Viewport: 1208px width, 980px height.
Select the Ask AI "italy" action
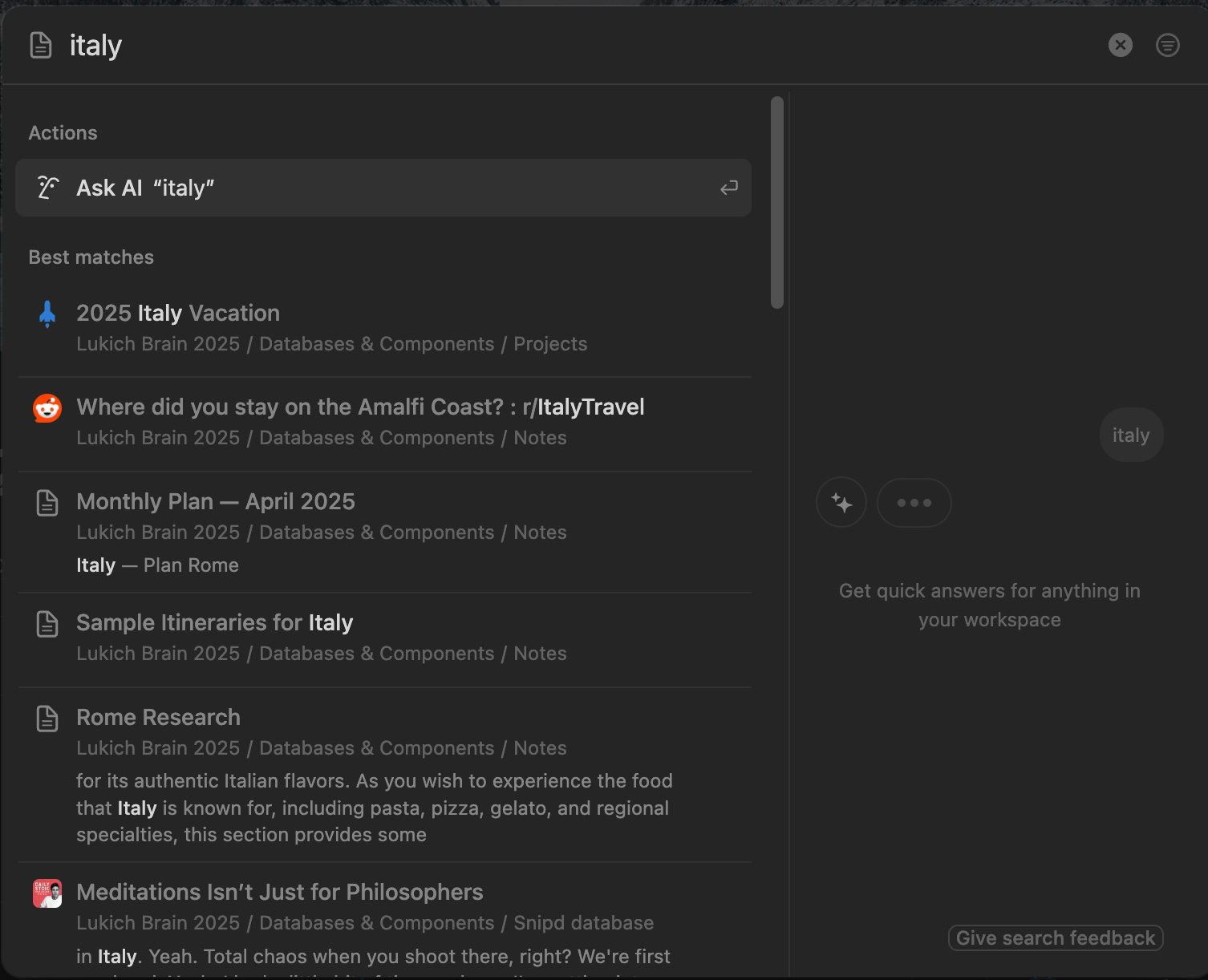coord(383,188)
